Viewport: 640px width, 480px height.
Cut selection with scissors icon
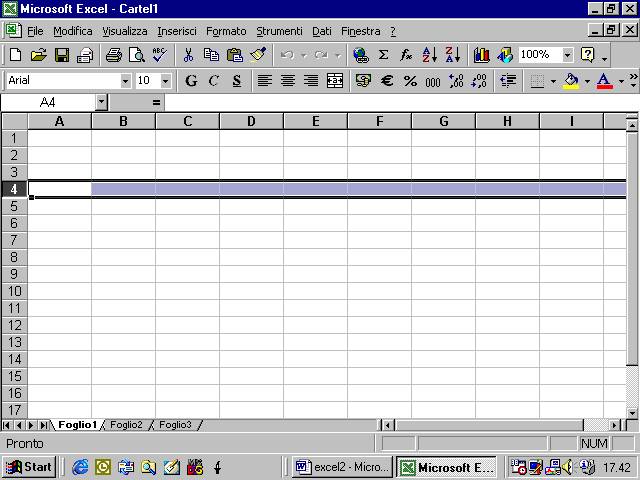tap(188, 55)
